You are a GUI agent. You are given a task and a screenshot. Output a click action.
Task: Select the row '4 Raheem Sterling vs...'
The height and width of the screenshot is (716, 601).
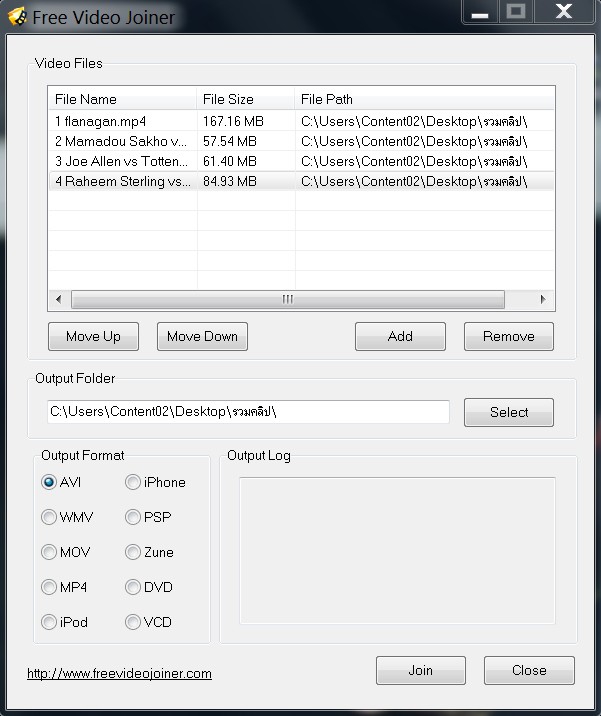point(301,182)
